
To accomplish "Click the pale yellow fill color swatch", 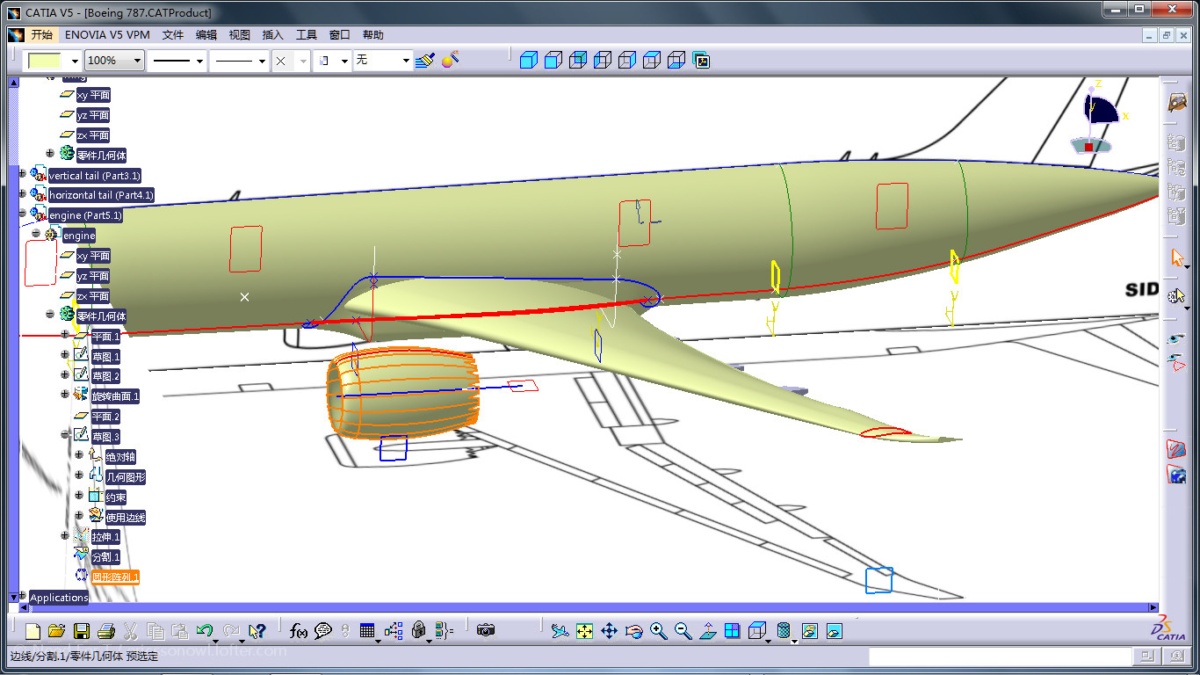I will click(x=45, y=61).
